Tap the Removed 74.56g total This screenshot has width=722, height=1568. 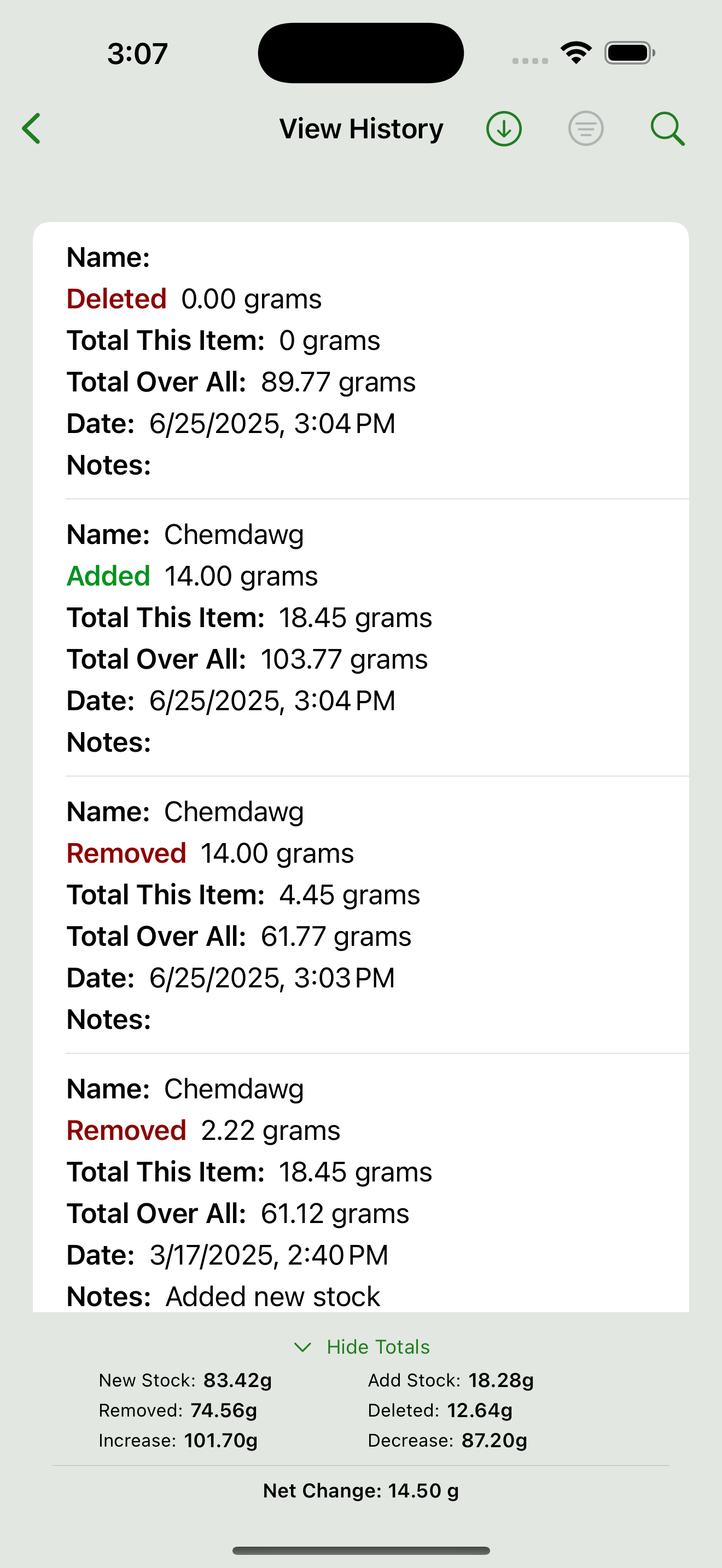point(178,1411)
